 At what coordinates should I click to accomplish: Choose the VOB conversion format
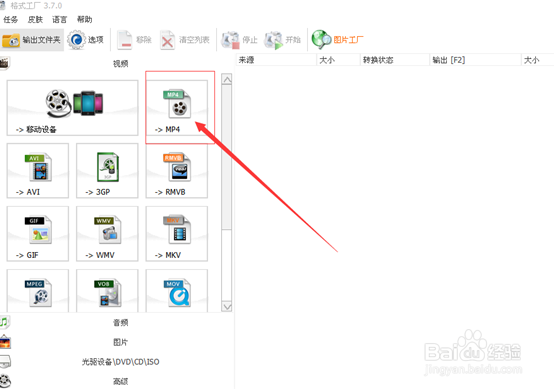tap(107, 291)
